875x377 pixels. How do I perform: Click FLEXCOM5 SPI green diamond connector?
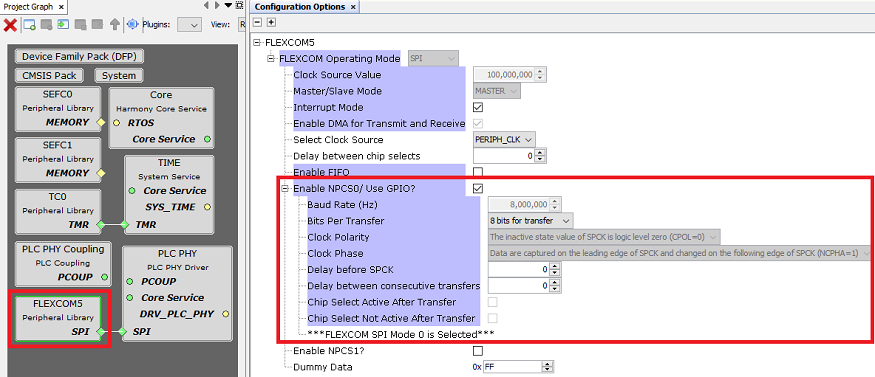click(x=100, y=332)
